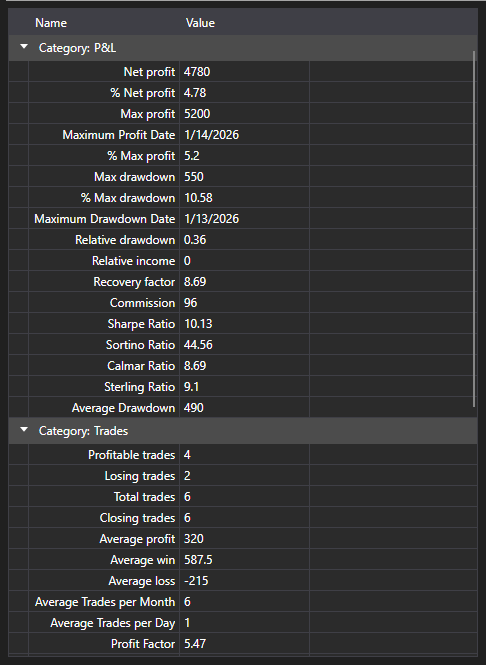Click the Losing trades label

(140, 476)
